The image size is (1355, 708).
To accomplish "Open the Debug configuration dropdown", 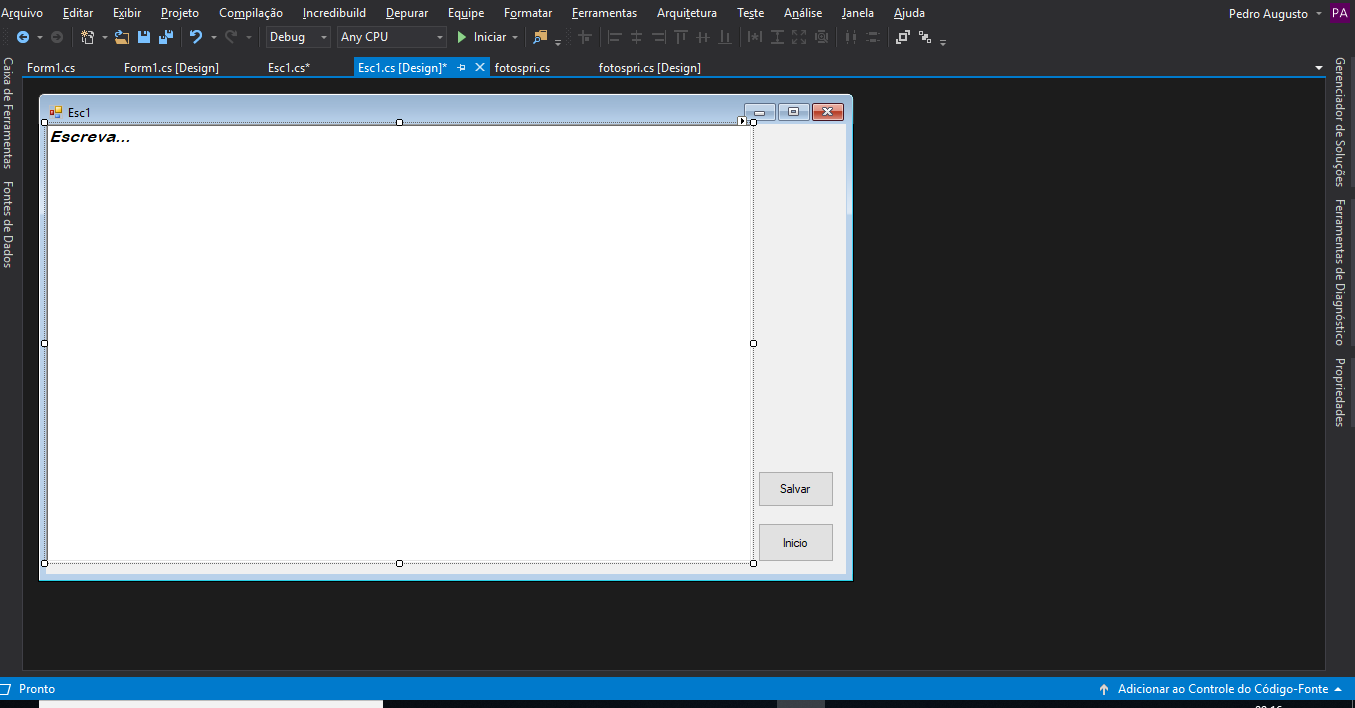I will (298, 37).
